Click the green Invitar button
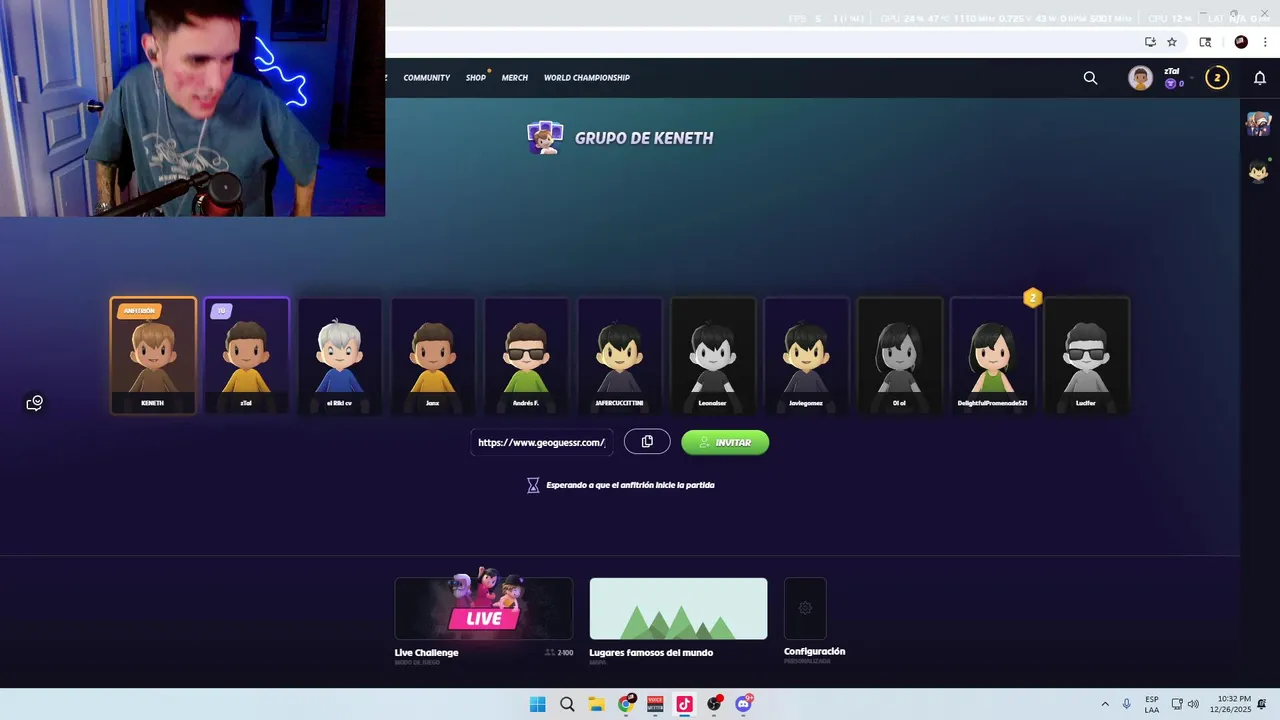This screenshot has height=720, width=1280. (x=725, y=442)
